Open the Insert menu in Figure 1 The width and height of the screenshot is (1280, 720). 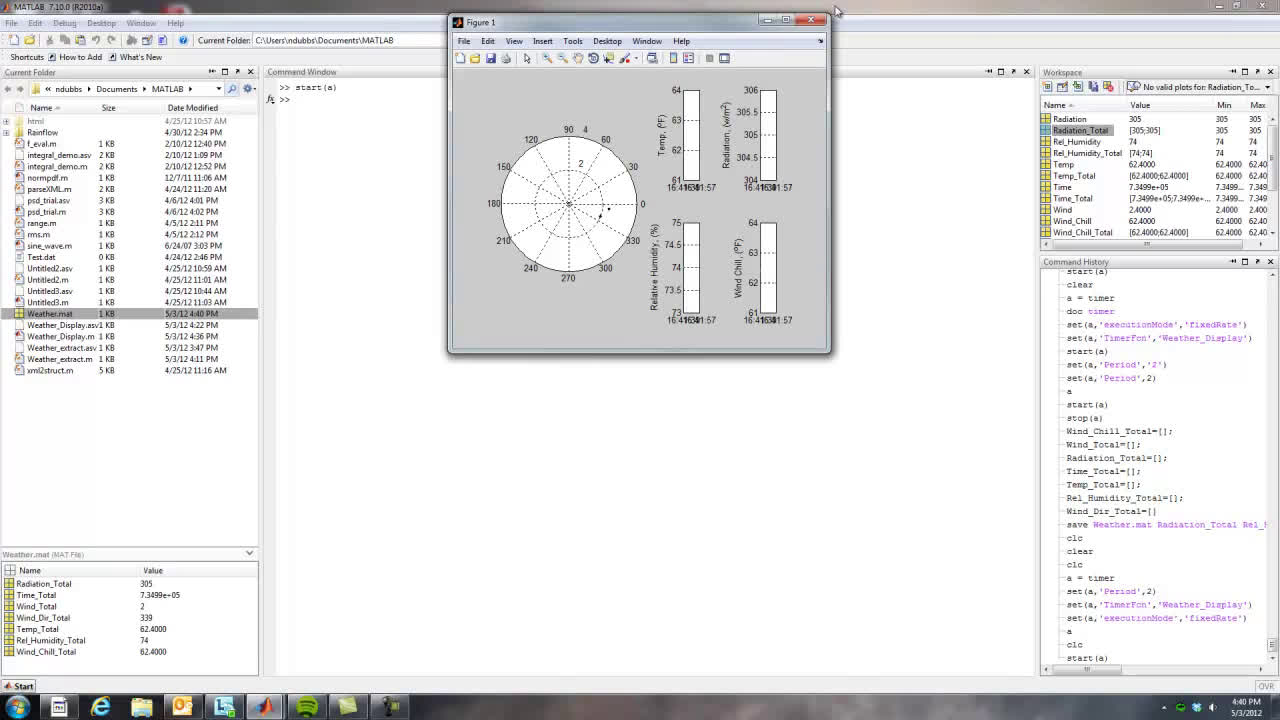click(543, 41)
